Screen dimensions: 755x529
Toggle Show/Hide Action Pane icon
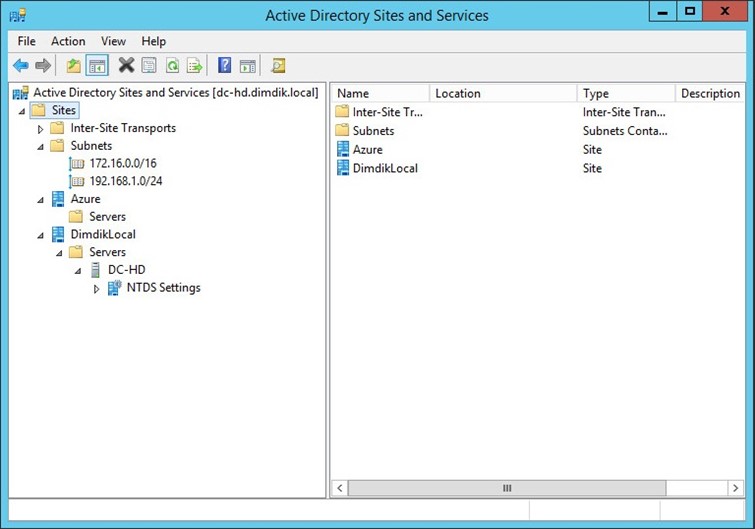coord(247,65)
